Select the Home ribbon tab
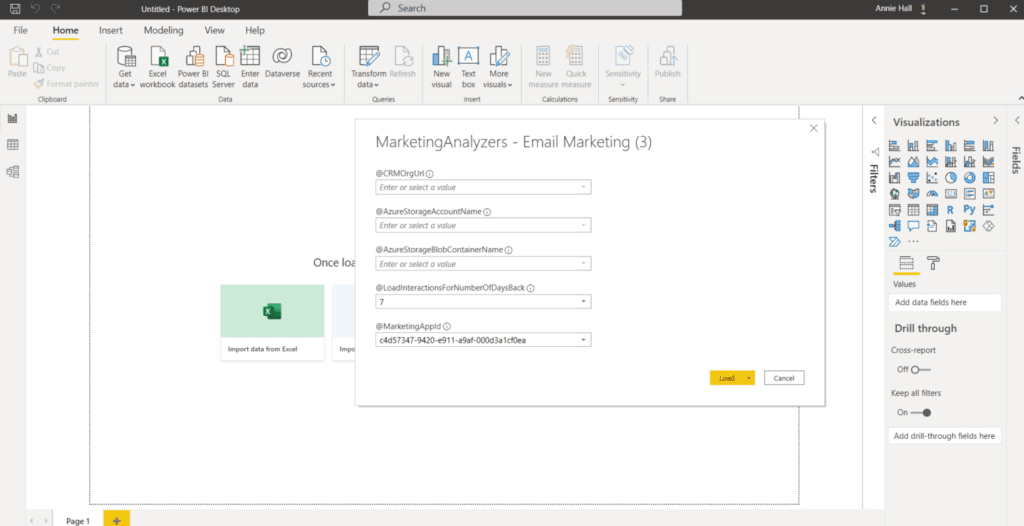 (x=65, y=30)
